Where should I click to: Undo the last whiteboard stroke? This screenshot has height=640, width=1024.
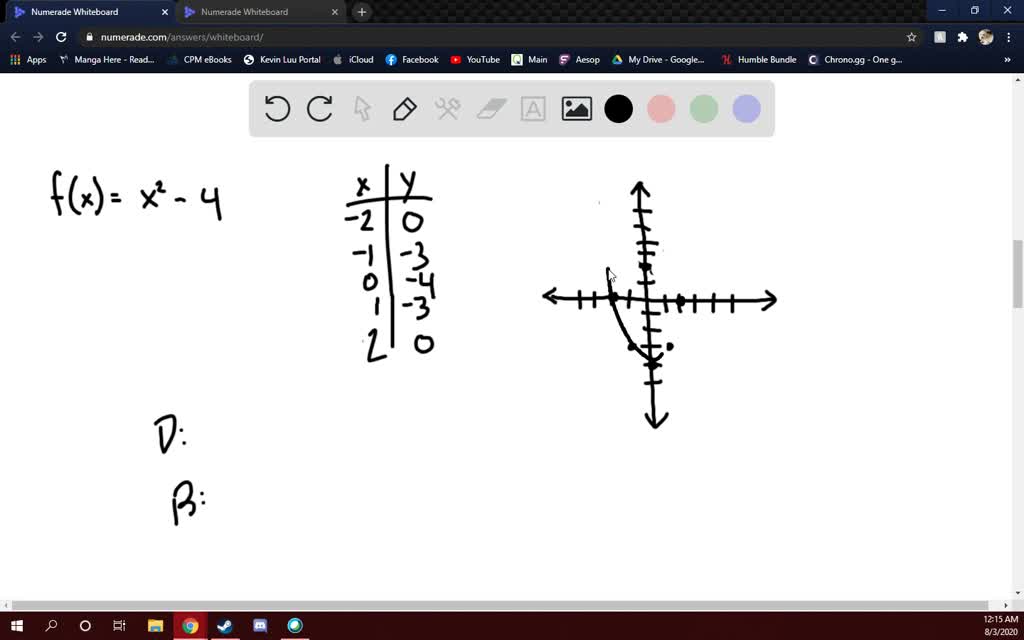(277, 109)
